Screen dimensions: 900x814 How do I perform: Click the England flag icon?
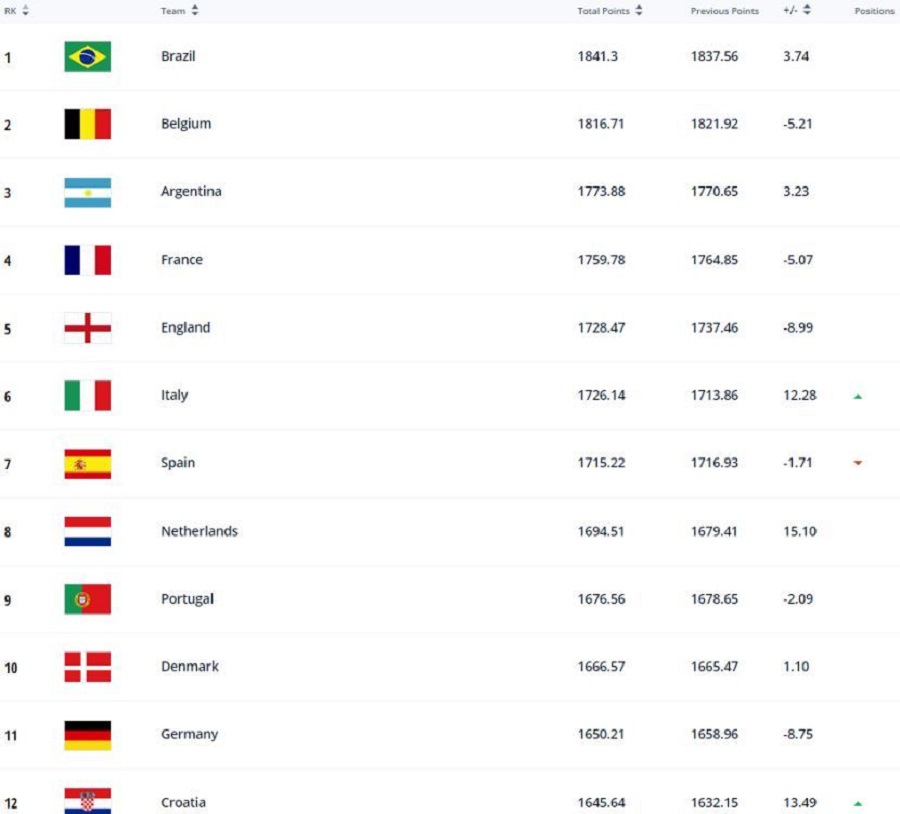(x=87, y=328)
